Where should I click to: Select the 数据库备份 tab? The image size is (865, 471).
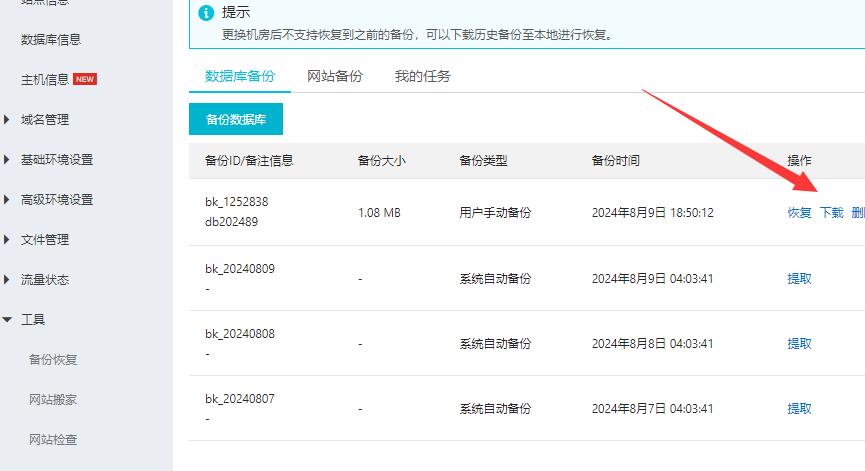(240, 76)
